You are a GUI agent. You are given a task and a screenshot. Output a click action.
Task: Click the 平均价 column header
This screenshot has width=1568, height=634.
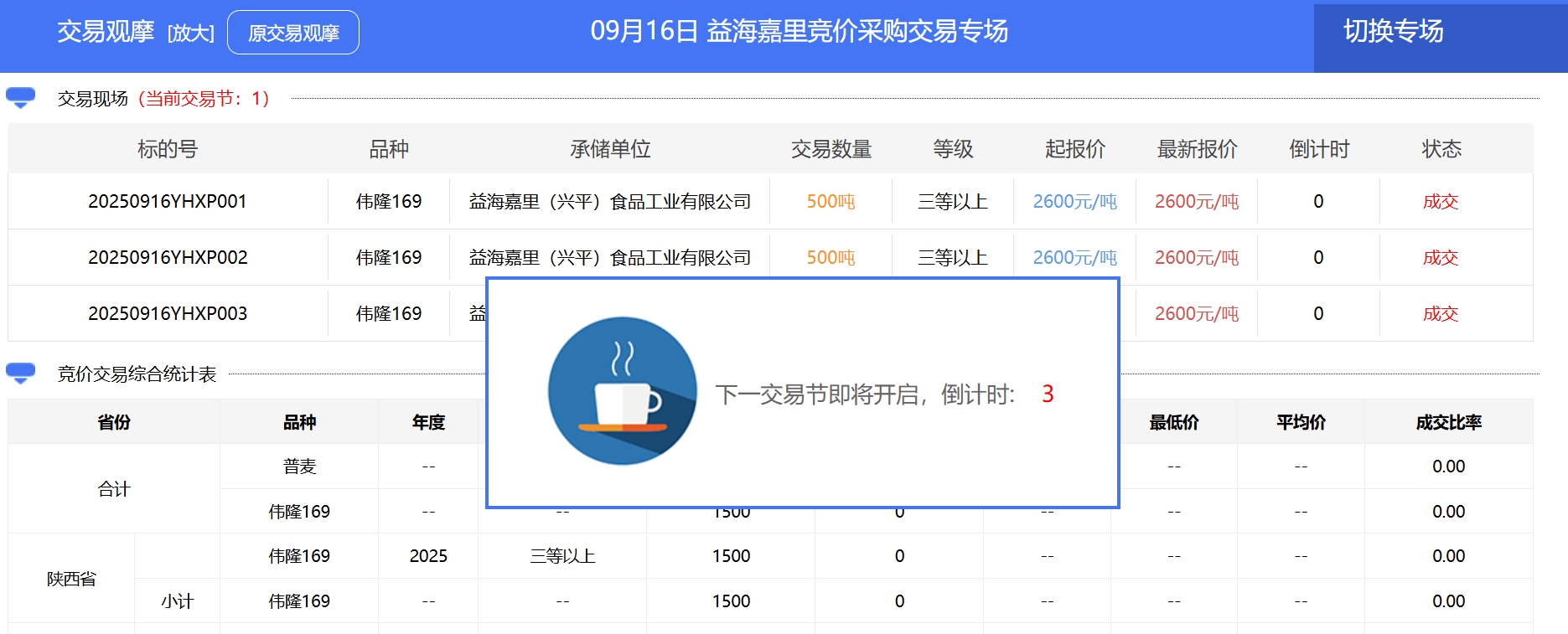(x=1301, y=422)
